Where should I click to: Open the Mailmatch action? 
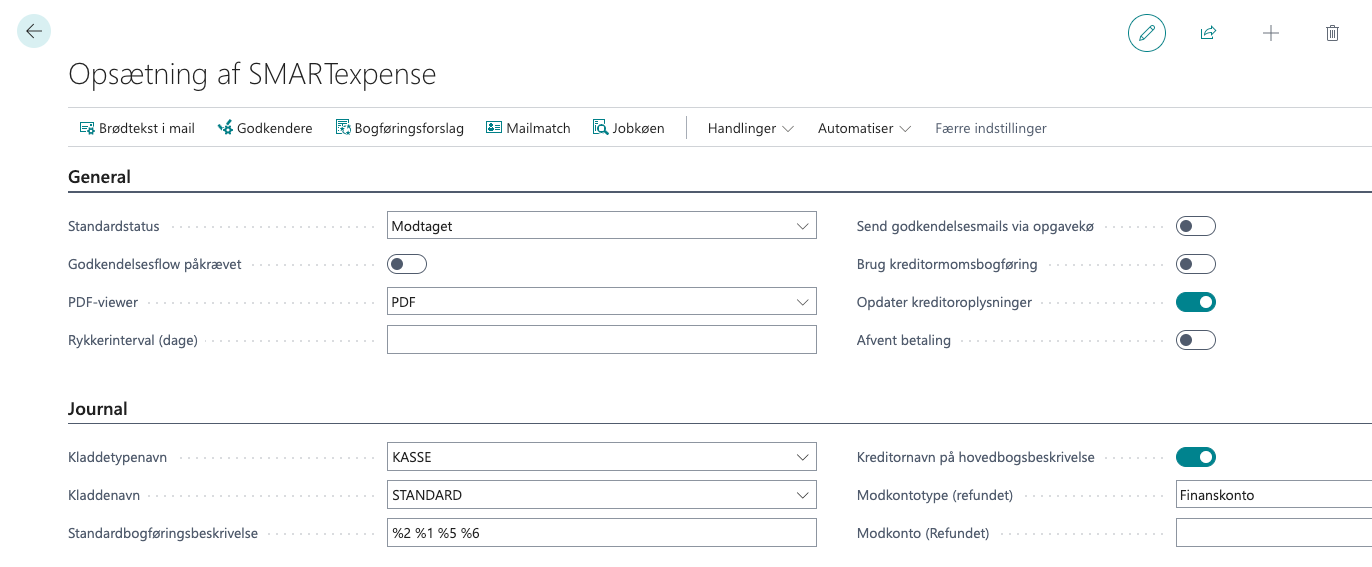pos(528,128)
